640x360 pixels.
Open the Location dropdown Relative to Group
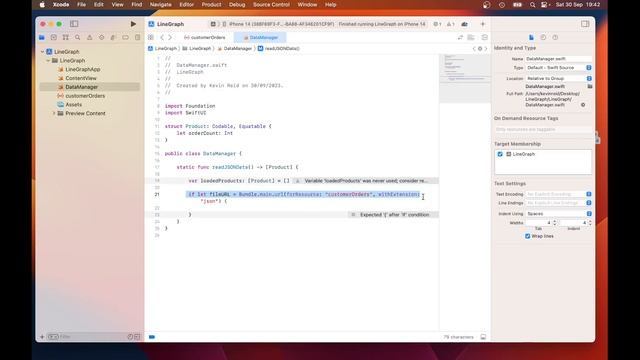tap(558, 78)
